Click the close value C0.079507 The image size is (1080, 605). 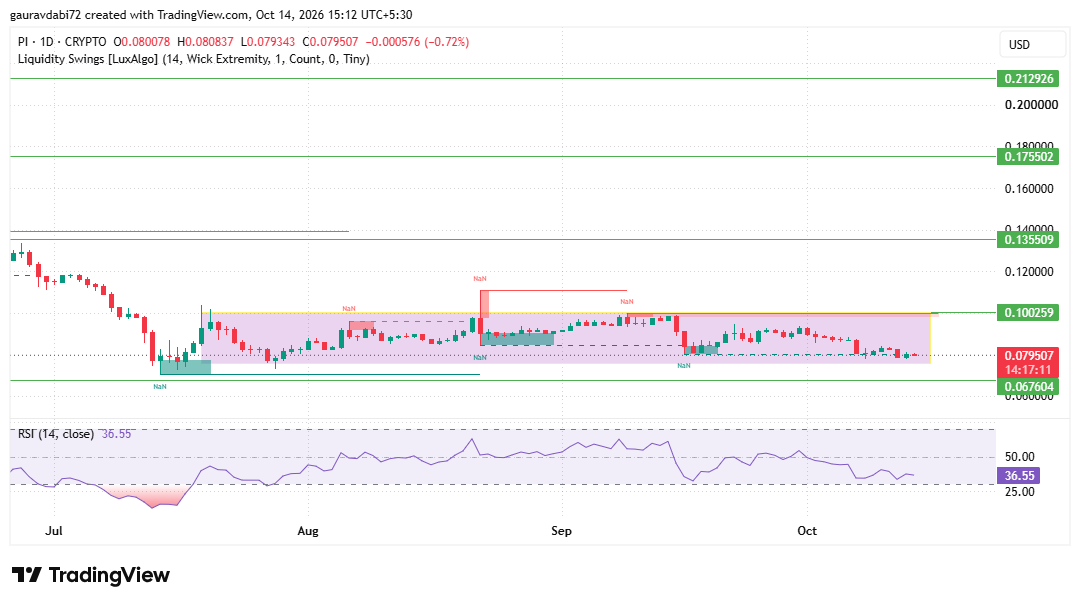331,42
